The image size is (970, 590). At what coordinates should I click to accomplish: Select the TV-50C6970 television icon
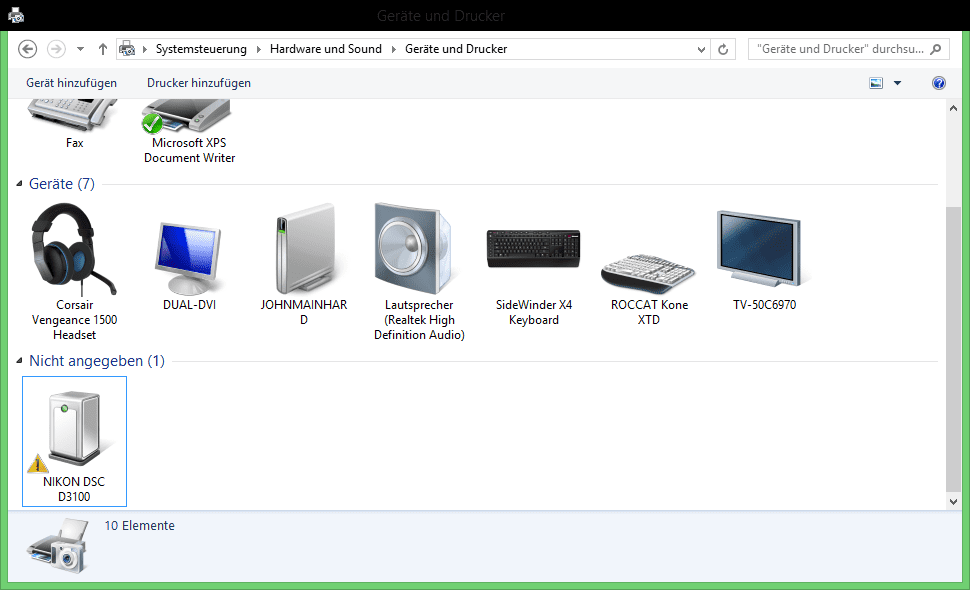[x=760, y=249]
